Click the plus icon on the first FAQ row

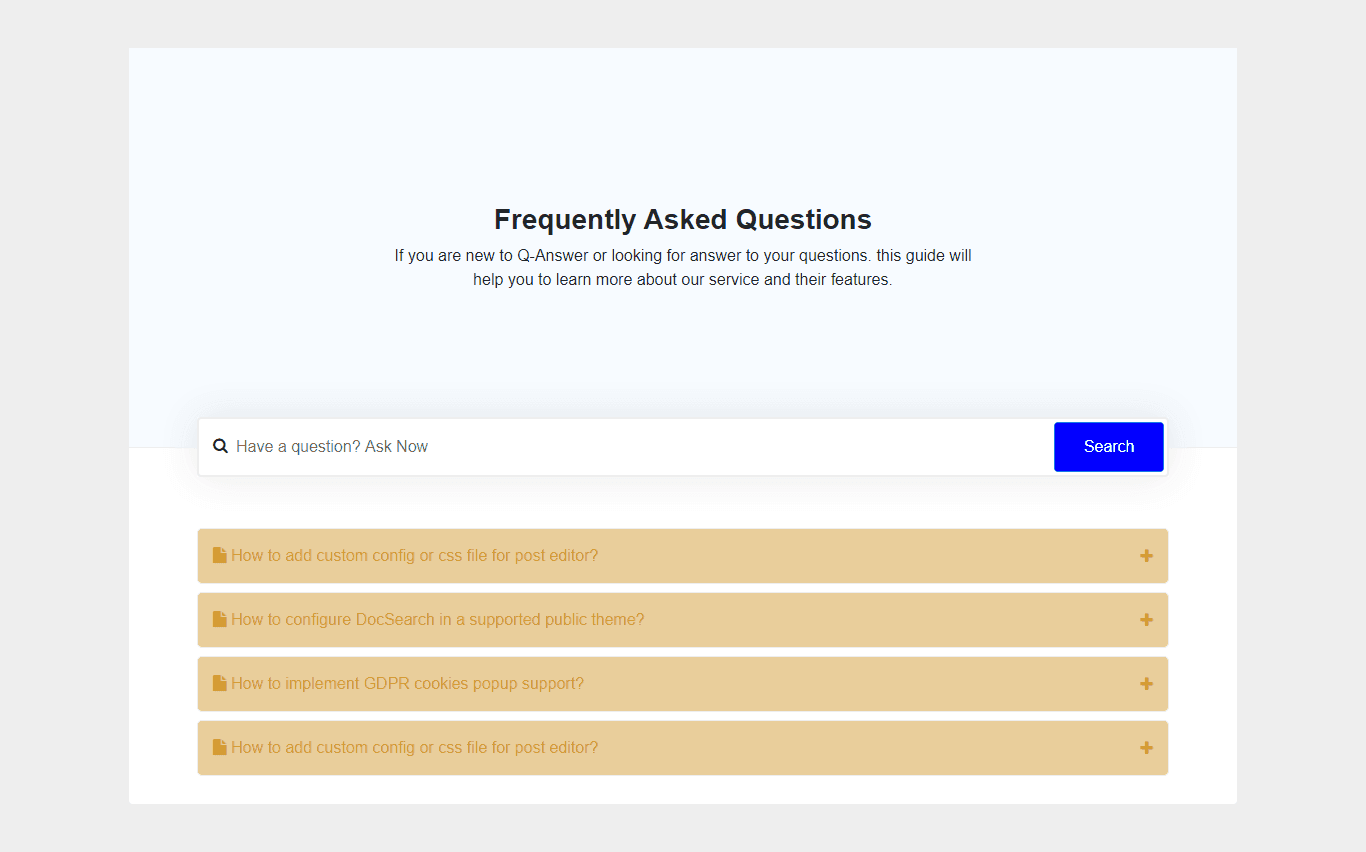1146,555
